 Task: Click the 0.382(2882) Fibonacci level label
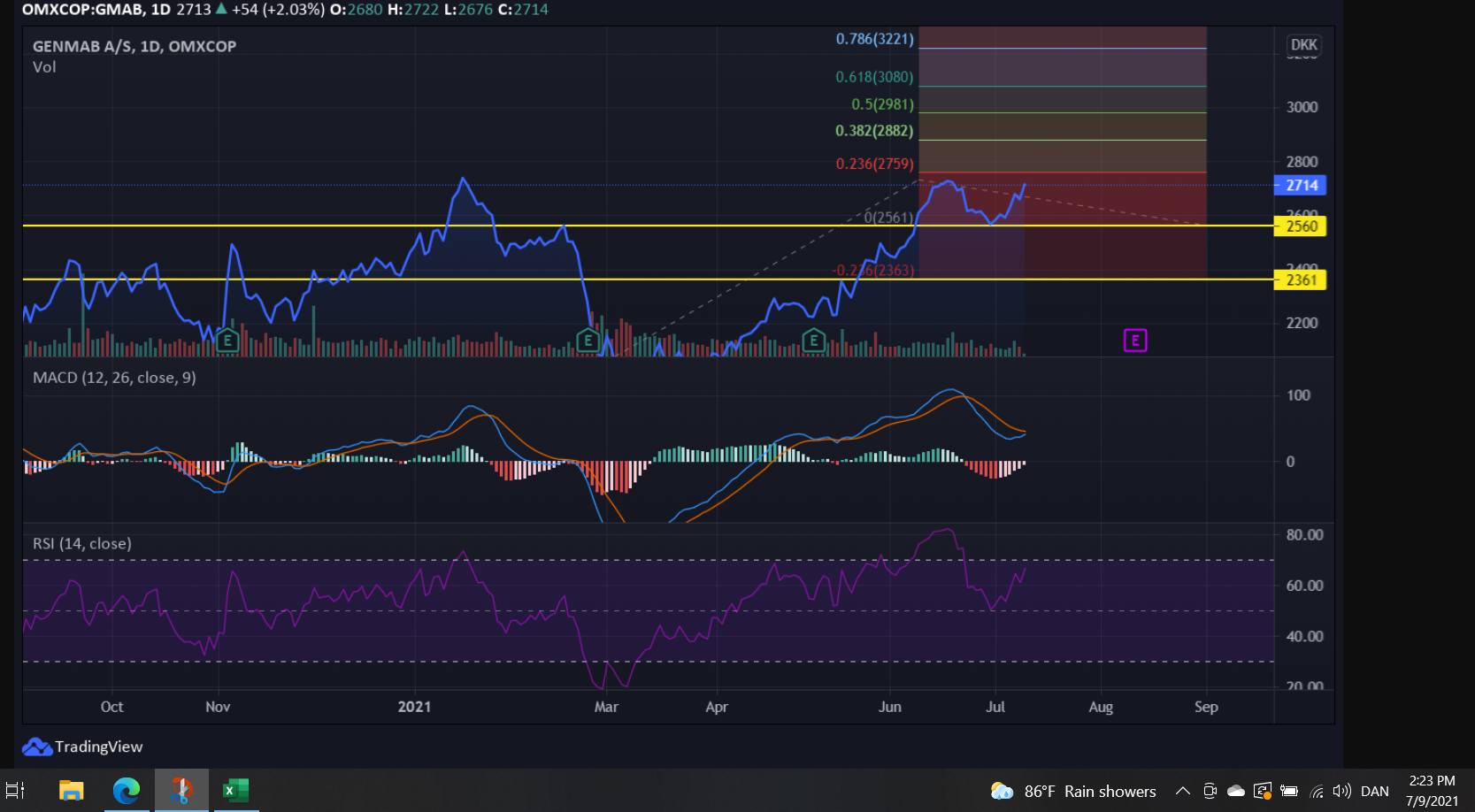[874, 131]
